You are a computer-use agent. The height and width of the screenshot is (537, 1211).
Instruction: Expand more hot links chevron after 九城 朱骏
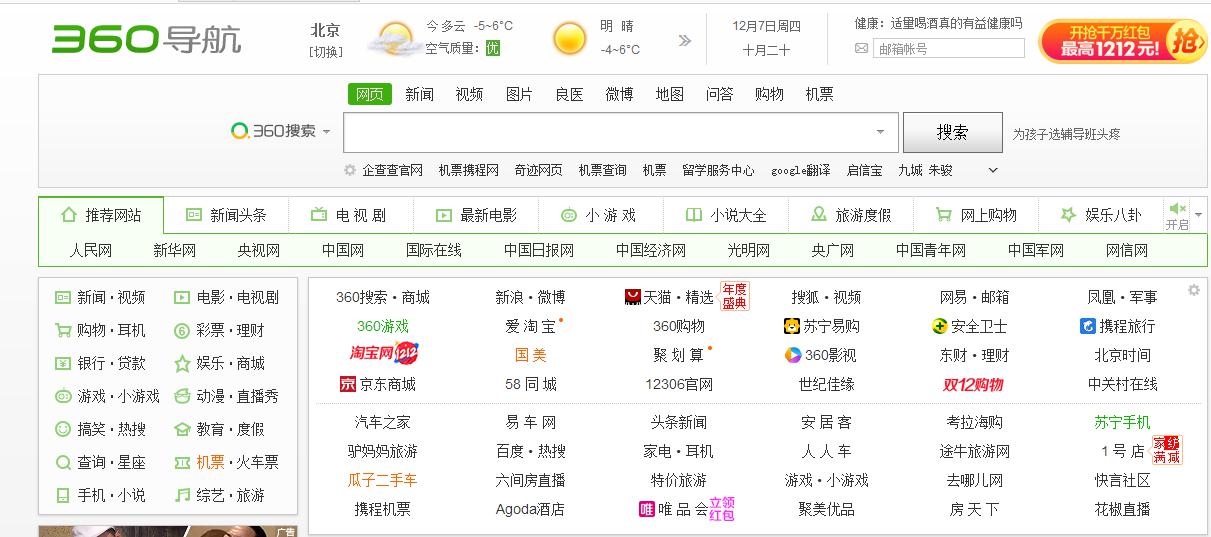993,170
